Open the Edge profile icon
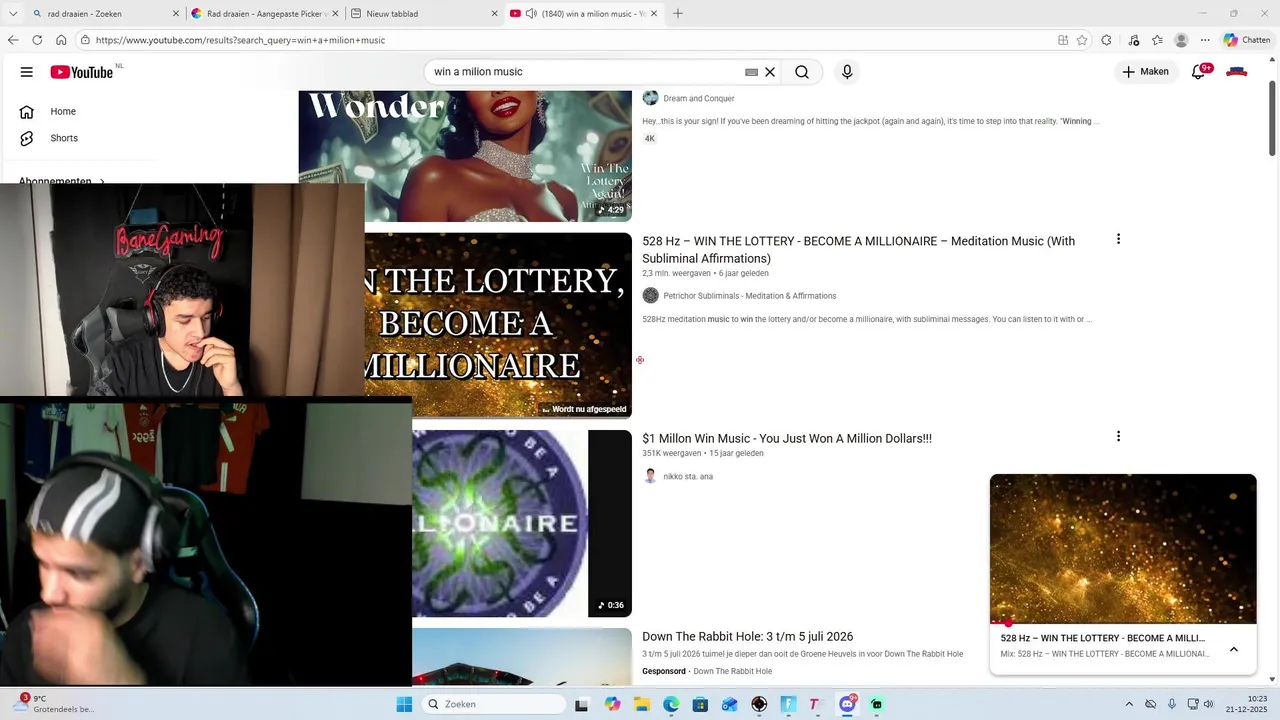 tap(1181, 40)
